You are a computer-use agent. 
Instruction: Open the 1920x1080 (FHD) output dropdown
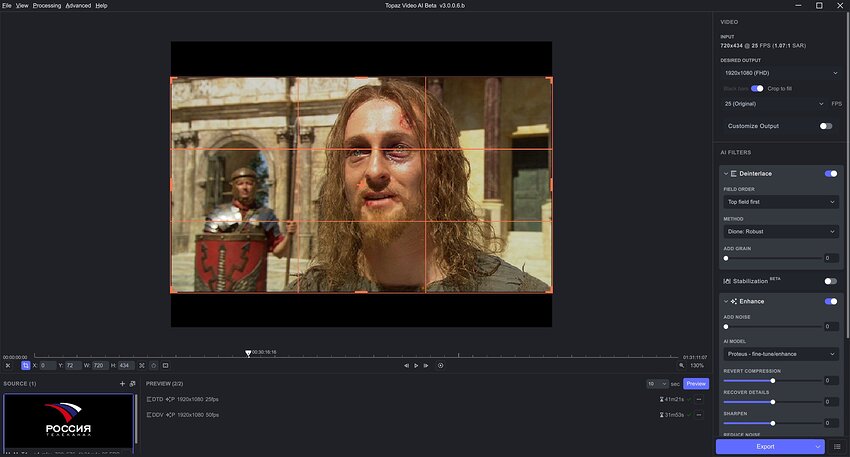click(781, 73)
